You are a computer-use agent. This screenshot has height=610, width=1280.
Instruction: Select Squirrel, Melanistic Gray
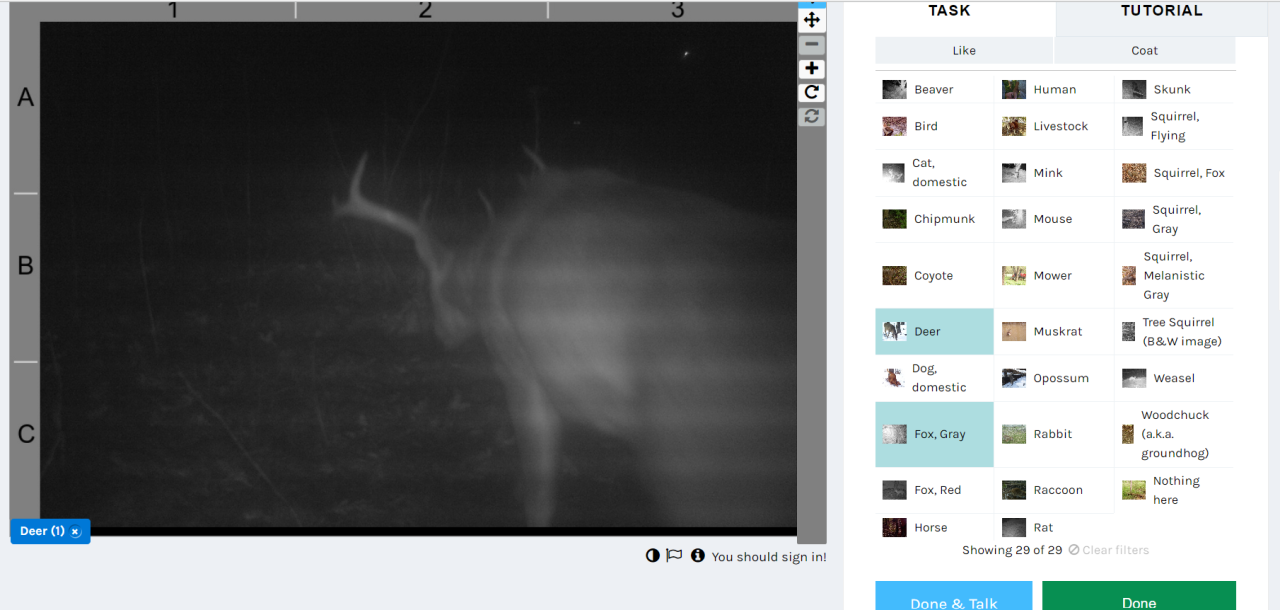click(1175, 276)
